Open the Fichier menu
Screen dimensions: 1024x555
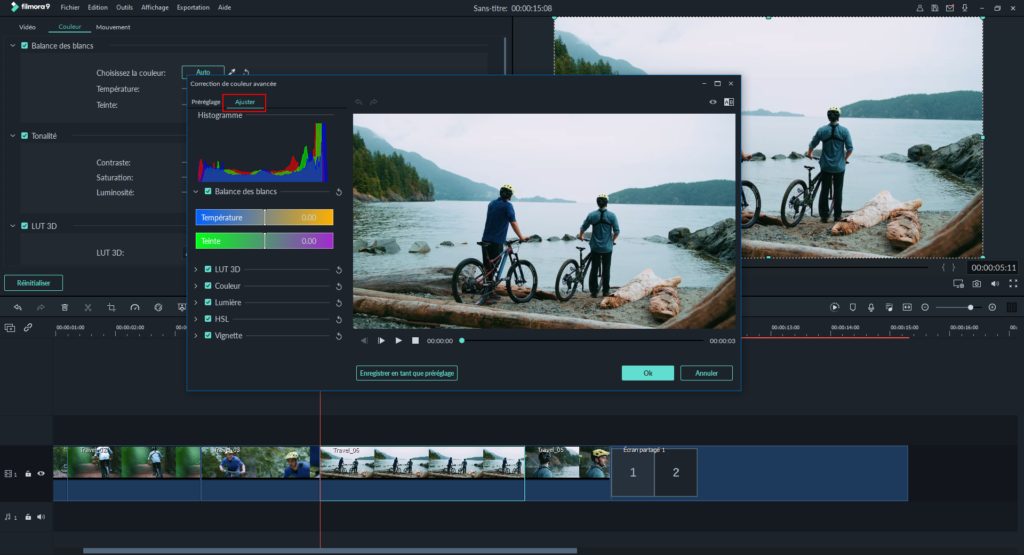[x=70, y=8]
